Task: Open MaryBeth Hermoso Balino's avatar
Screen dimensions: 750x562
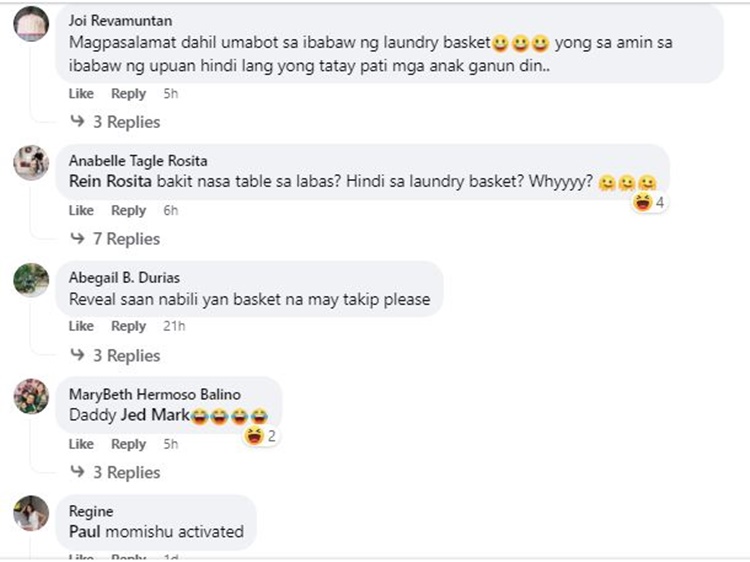Action: (x=31, y=397)
